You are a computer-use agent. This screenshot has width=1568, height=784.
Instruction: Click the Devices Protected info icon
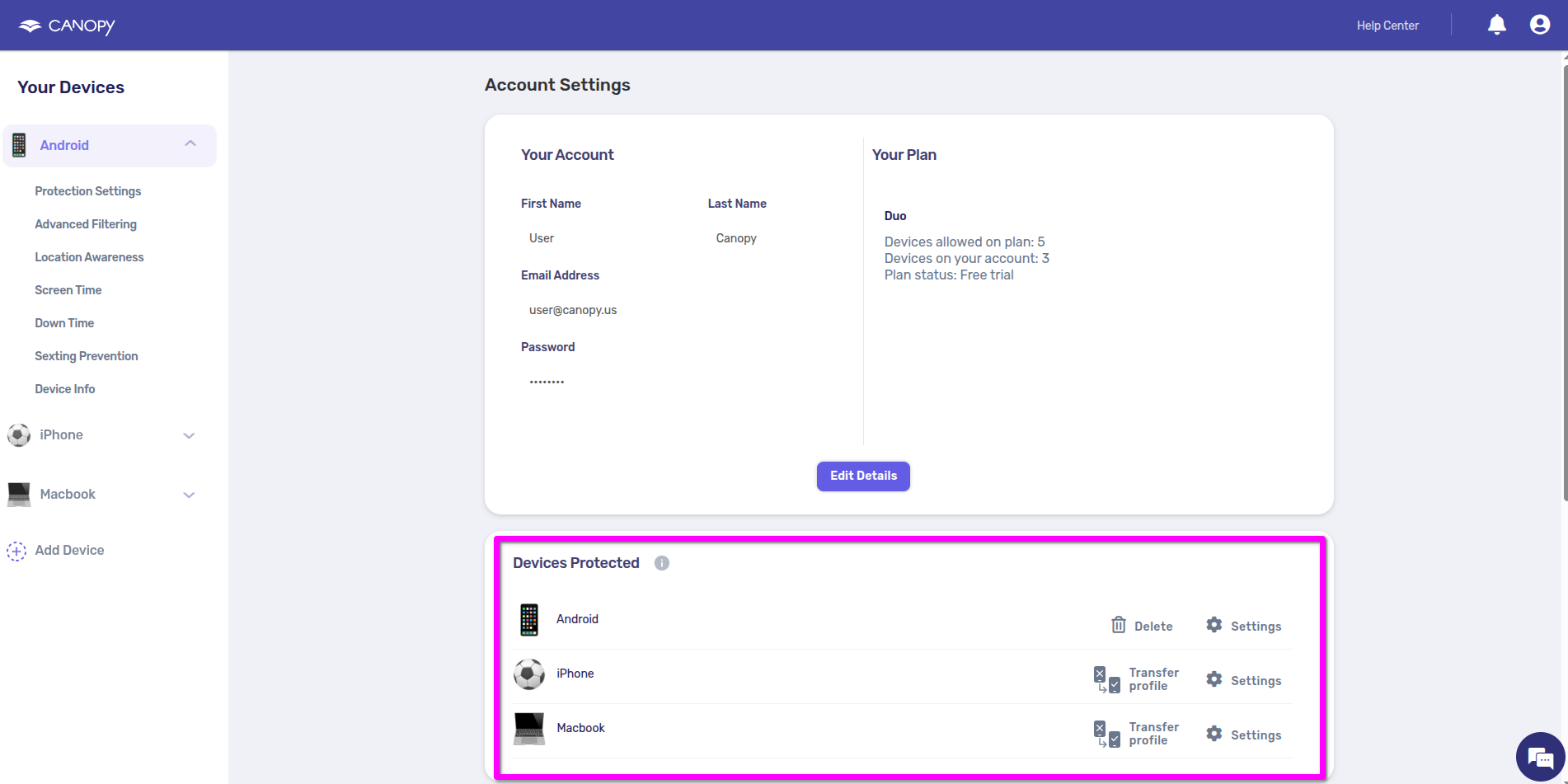tap(662, 563)
